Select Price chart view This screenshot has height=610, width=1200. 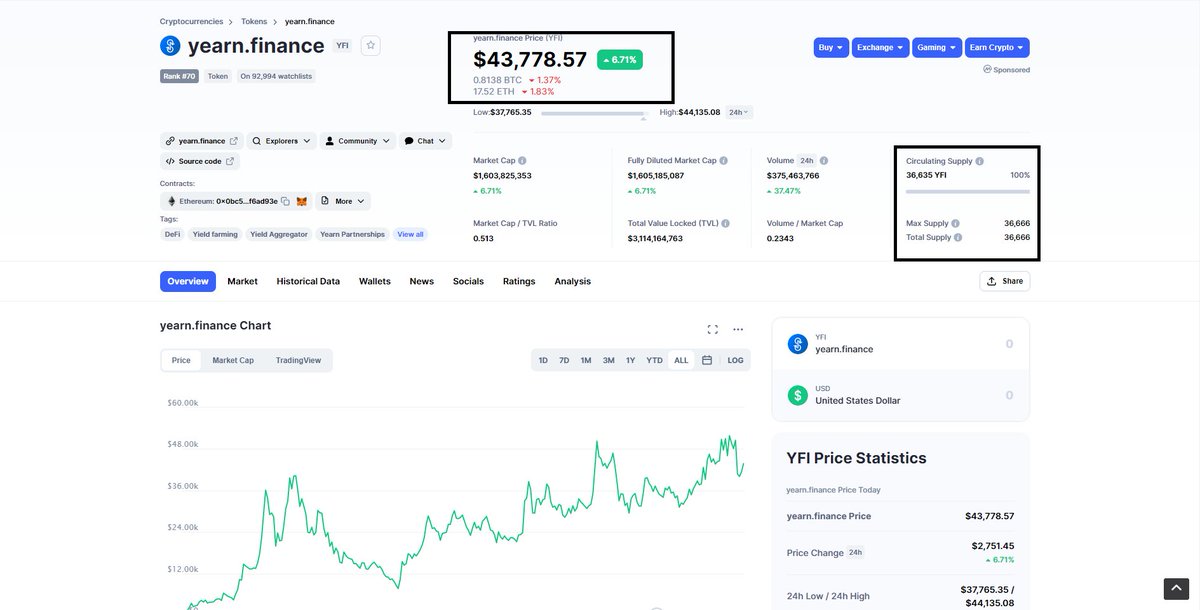click(181, 360)
